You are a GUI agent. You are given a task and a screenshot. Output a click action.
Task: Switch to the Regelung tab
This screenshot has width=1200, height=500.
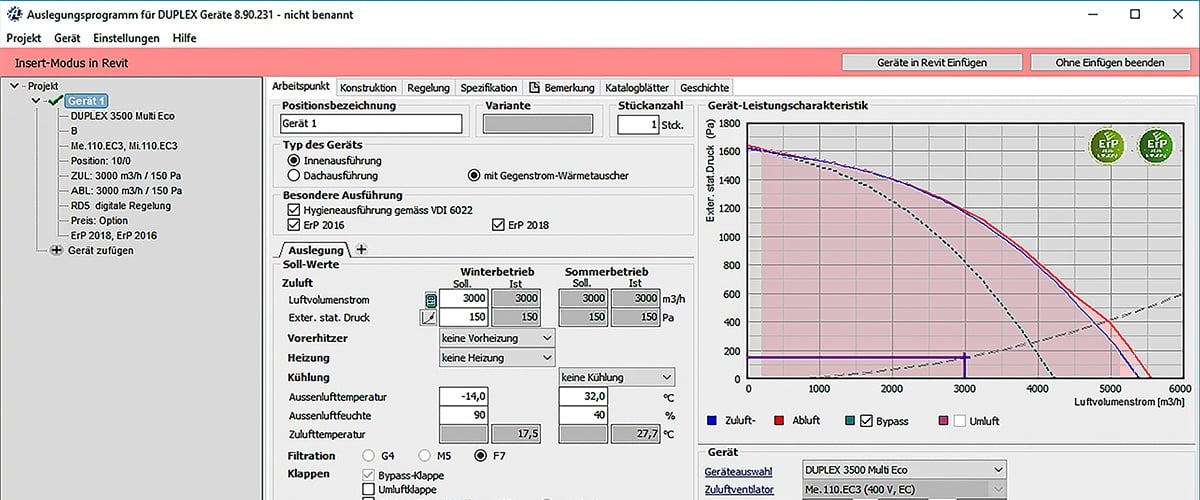pos(428,88)
